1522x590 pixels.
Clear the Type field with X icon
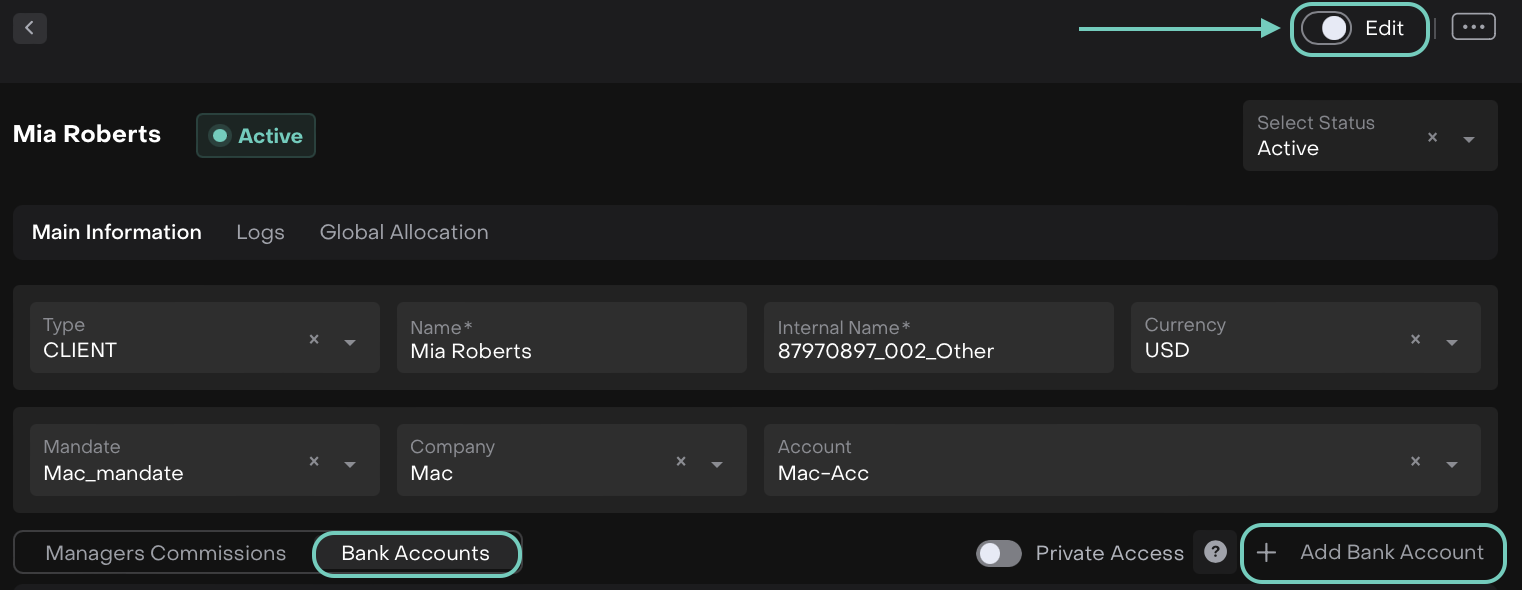tap(314, 340)
